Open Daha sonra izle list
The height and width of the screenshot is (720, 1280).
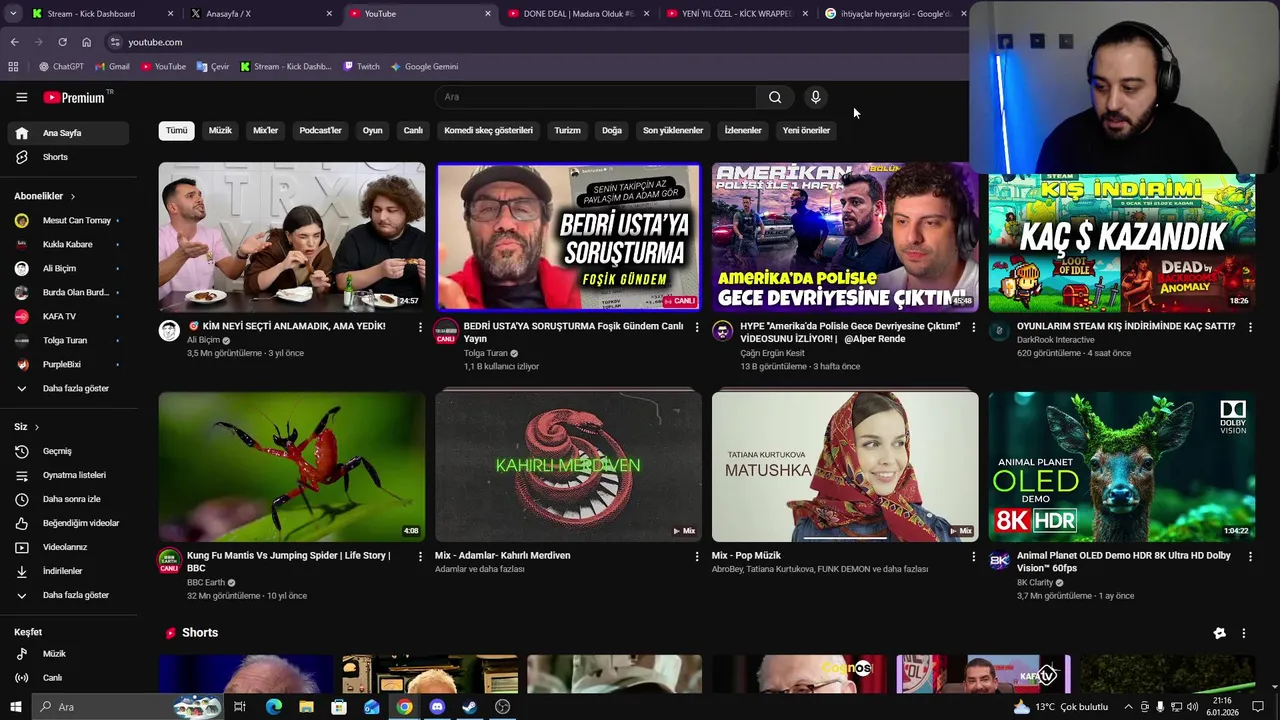pos(68,499)
